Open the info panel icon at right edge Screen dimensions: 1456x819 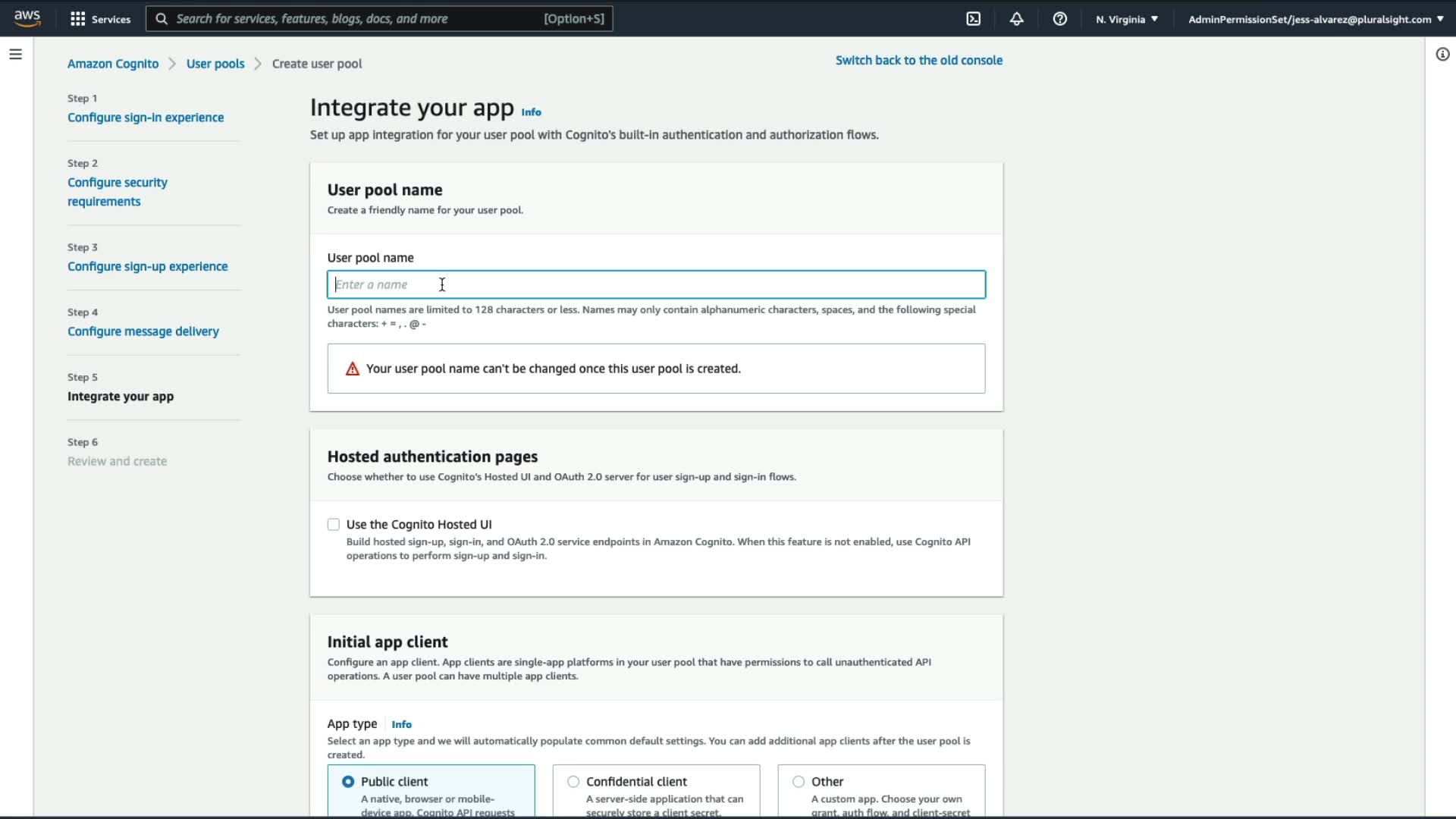click(1442, 54)
